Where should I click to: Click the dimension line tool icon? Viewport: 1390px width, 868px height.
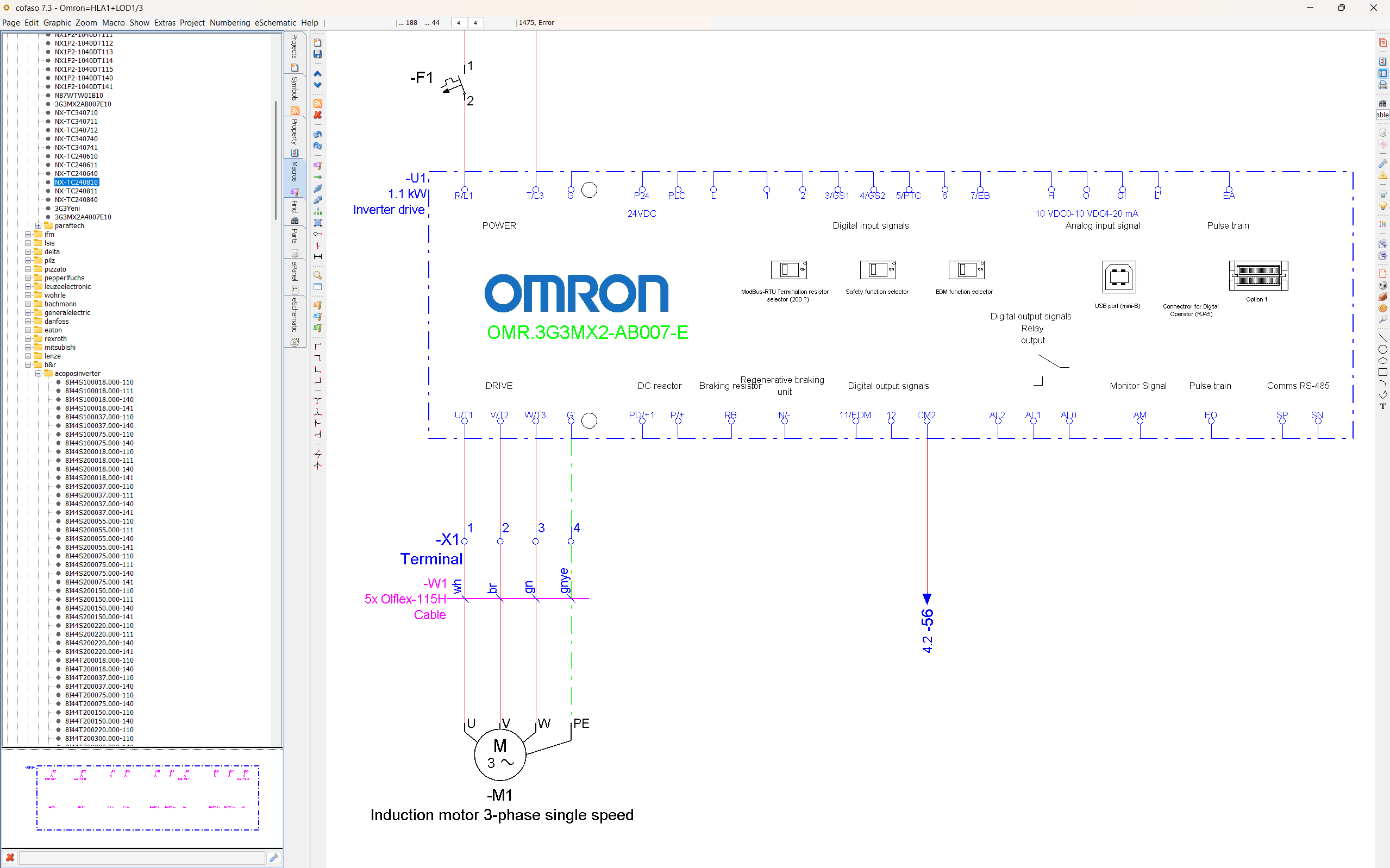coord(317,256)
